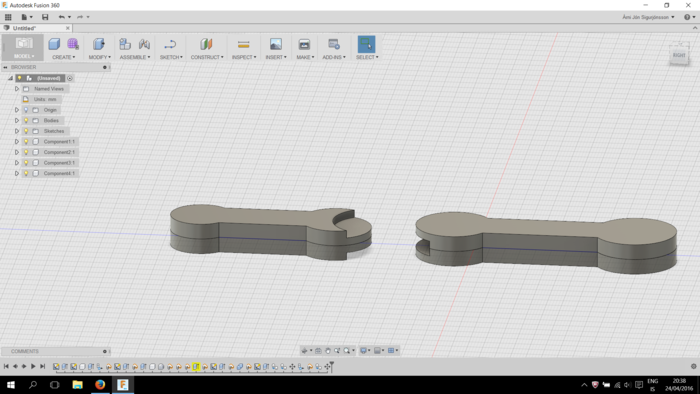Image resolution: width=700 pixels, height=394 pixels.
Task: Expand the Origin tree node
Action: 17,110
